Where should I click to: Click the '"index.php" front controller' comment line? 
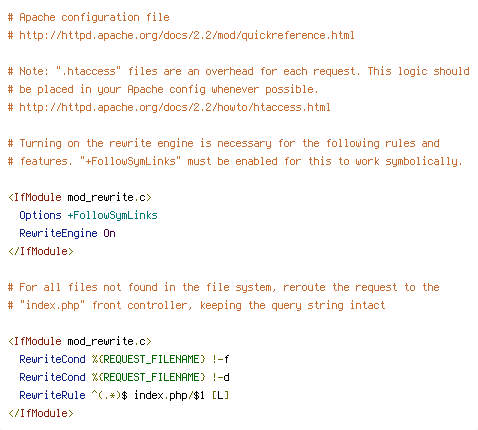tap(197, 305)
